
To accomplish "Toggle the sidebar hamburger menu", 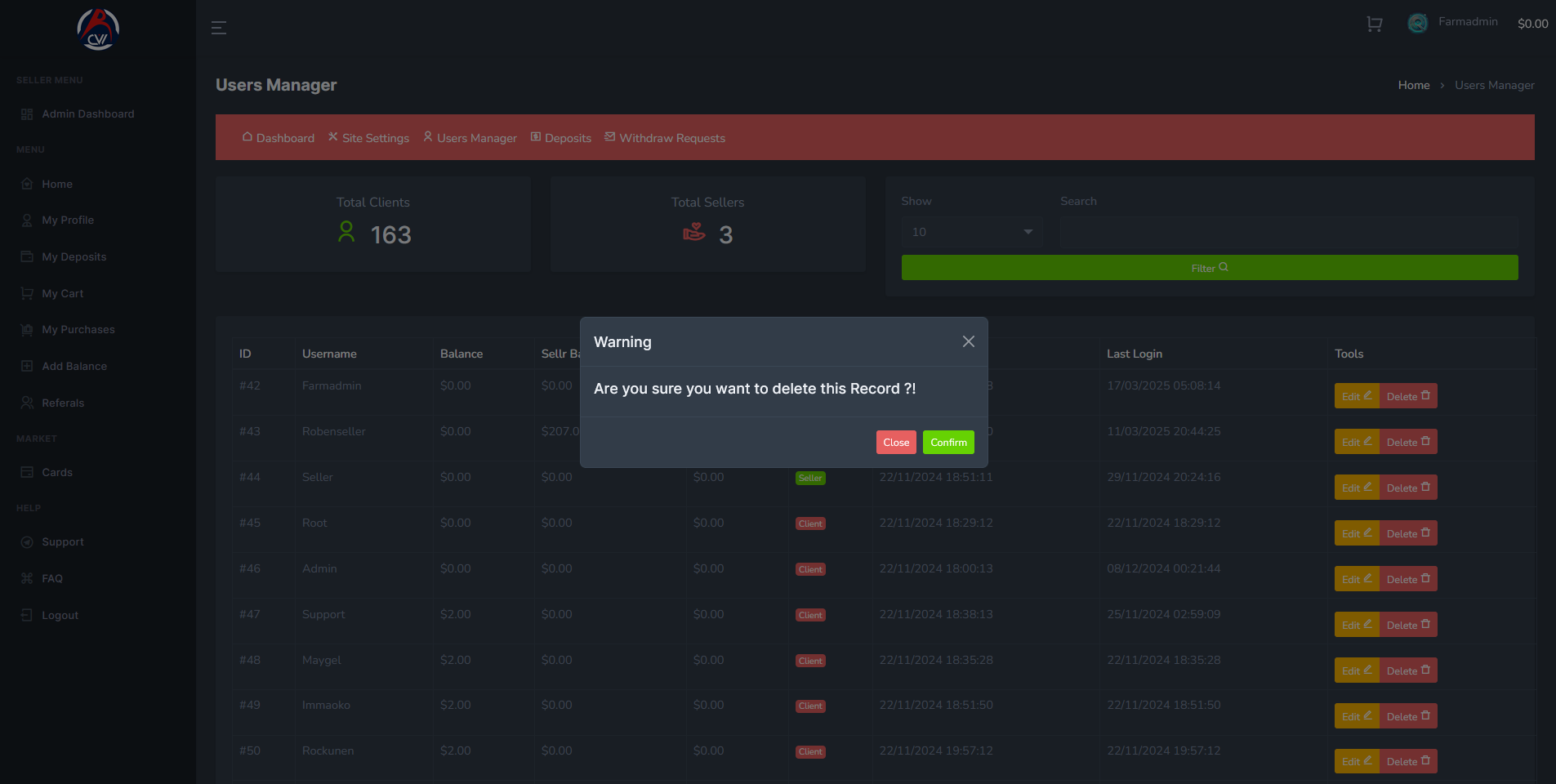I will (219, 28).
